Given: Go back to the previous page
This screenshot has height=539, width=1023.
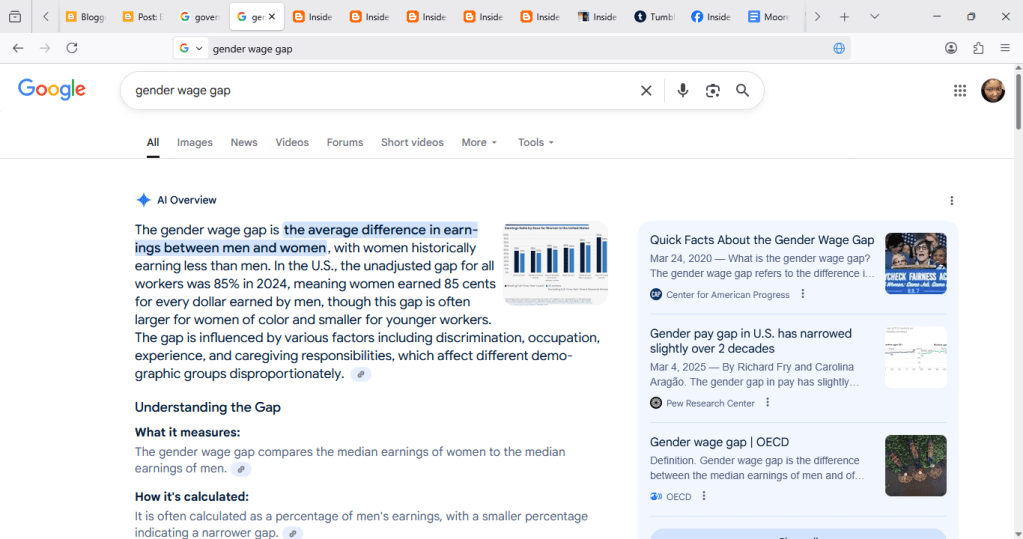Looking at the screenshot, I should click(18, 48).
